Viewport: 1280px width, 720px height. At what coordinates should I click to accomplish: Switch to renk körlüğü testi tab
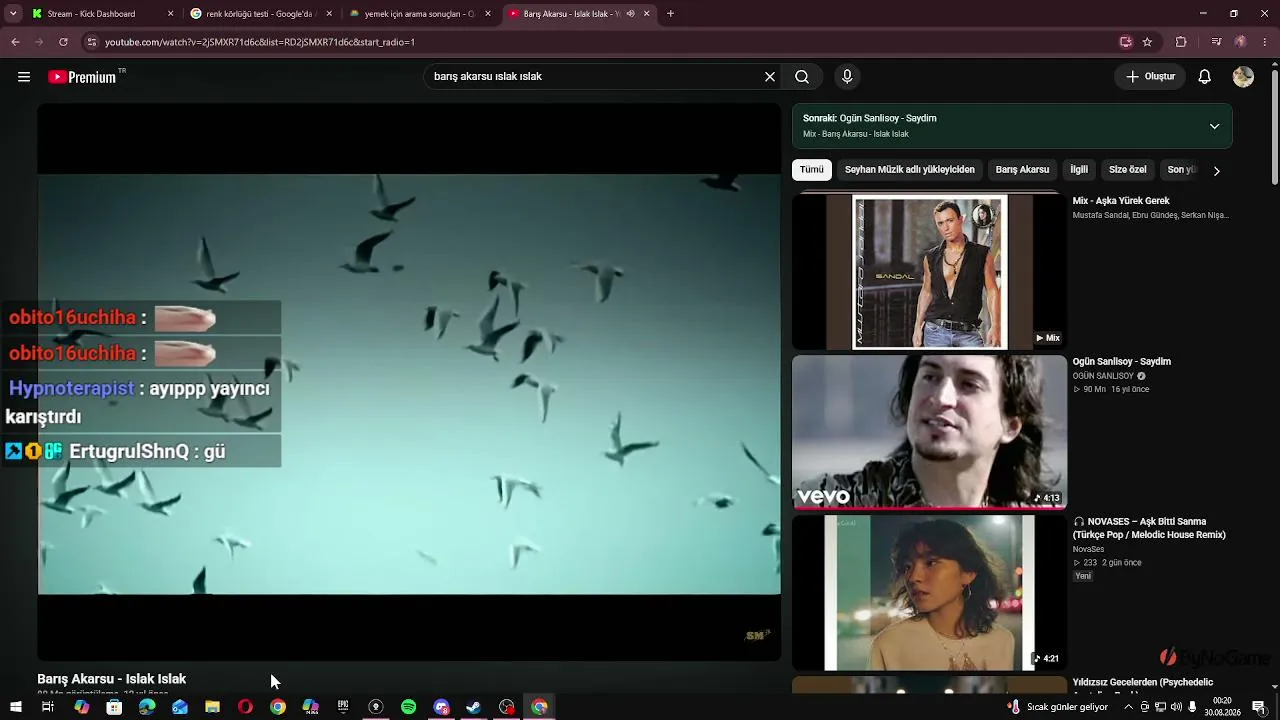(262, 14)
